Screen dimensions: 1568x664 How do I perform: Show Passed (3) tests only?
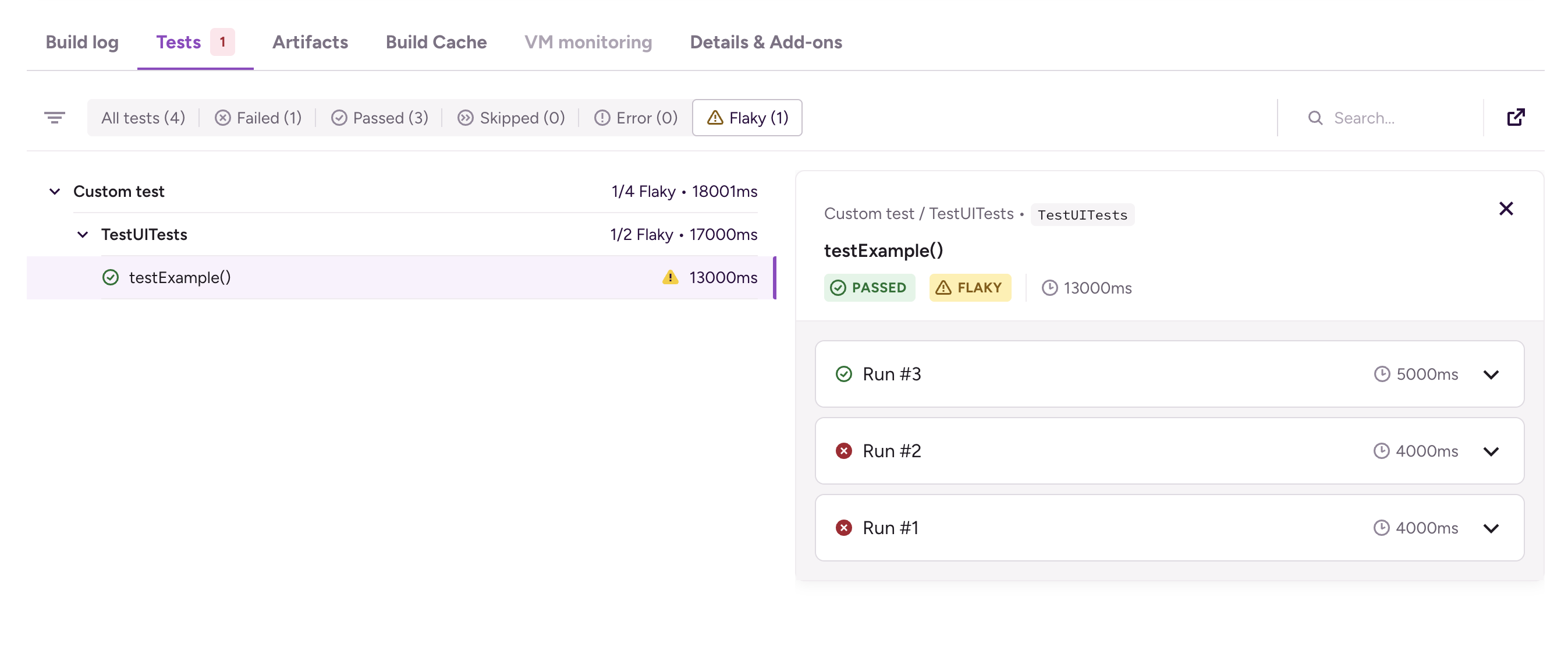tap(379, 118)
